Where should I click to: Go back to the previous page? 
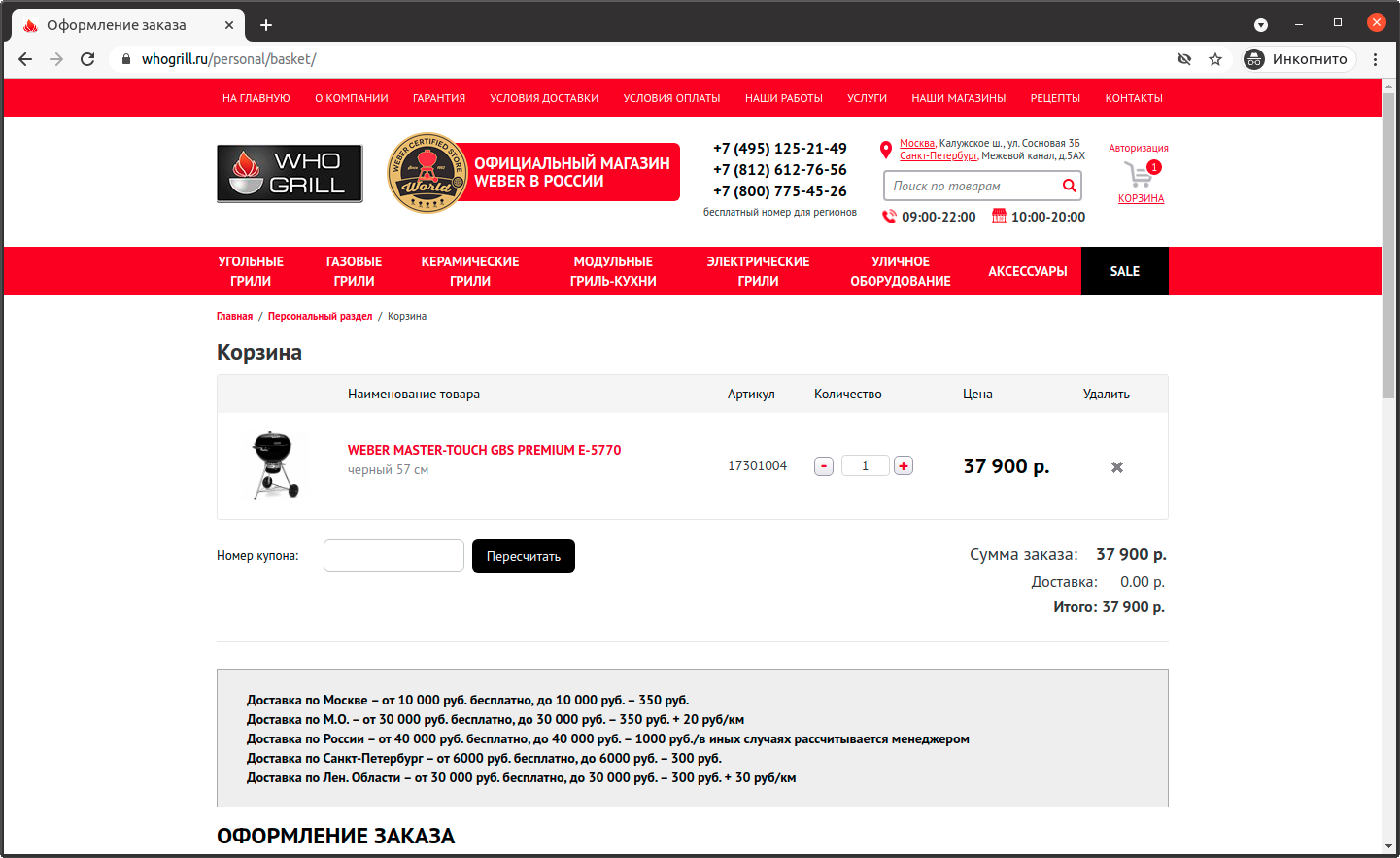[25, 59]
